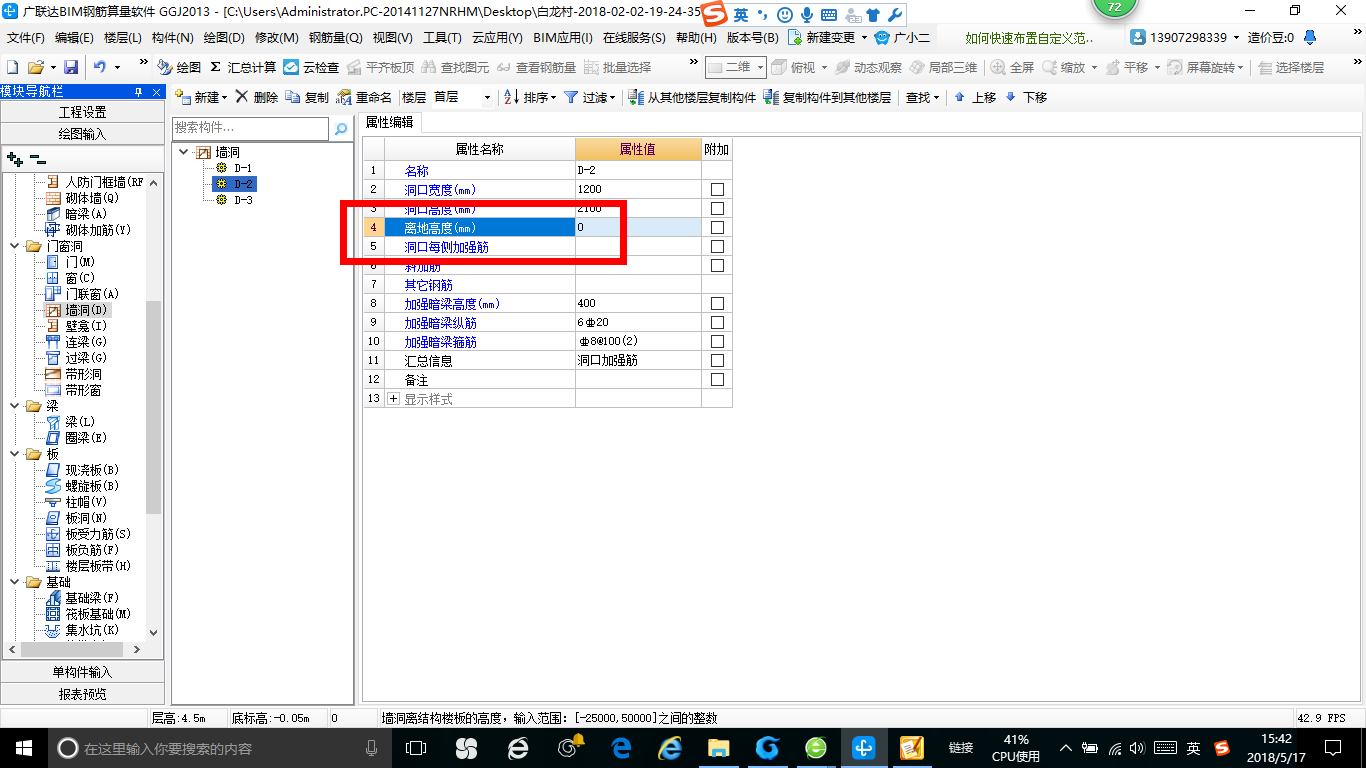
Task: Click the search magnifier icon
Action: 341,129
